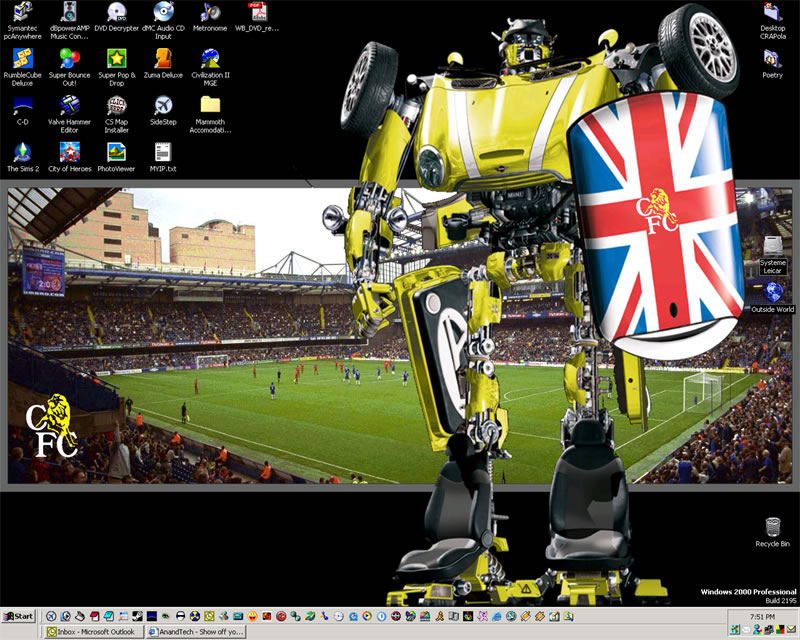Select the Zuma Deluxe game icon

[x=163, y=58]
